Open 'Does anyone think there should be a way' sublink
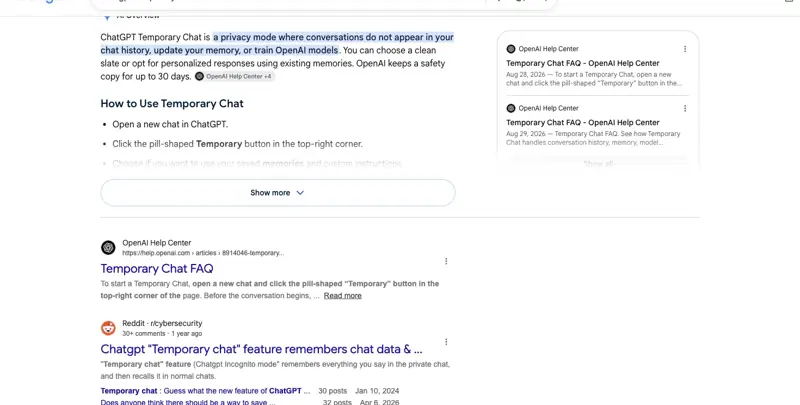800x405 pixels. coord(188,402)
